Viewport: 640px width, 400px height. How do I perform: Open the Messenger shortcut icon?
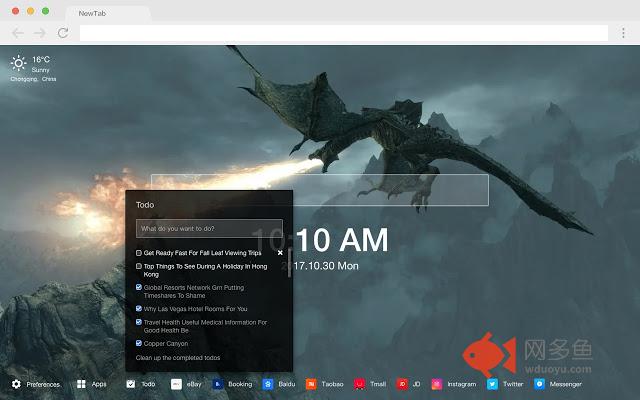540,384
